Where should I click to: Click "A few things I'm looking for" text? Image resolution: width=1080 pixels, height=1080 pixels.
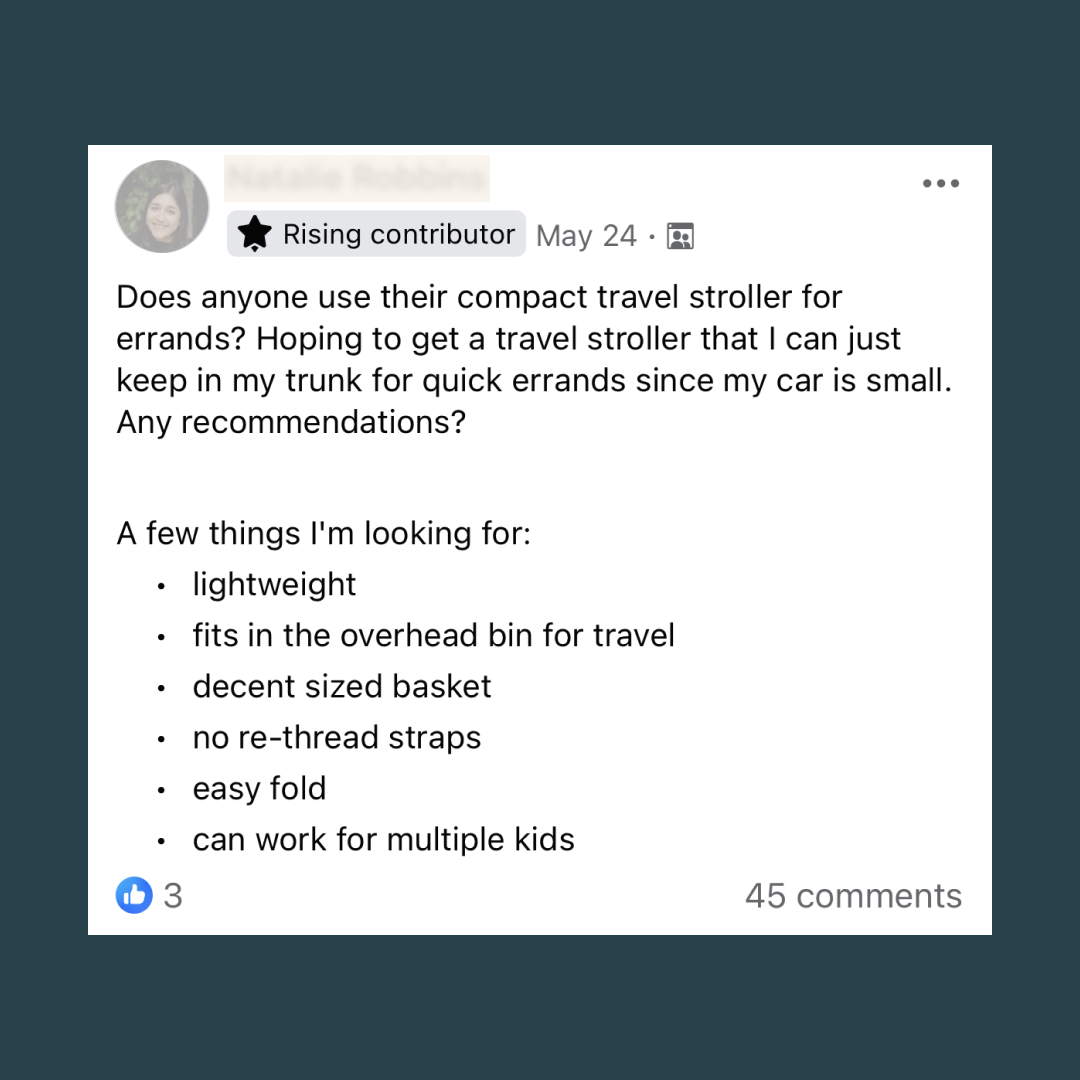click(x=323, y=533)
